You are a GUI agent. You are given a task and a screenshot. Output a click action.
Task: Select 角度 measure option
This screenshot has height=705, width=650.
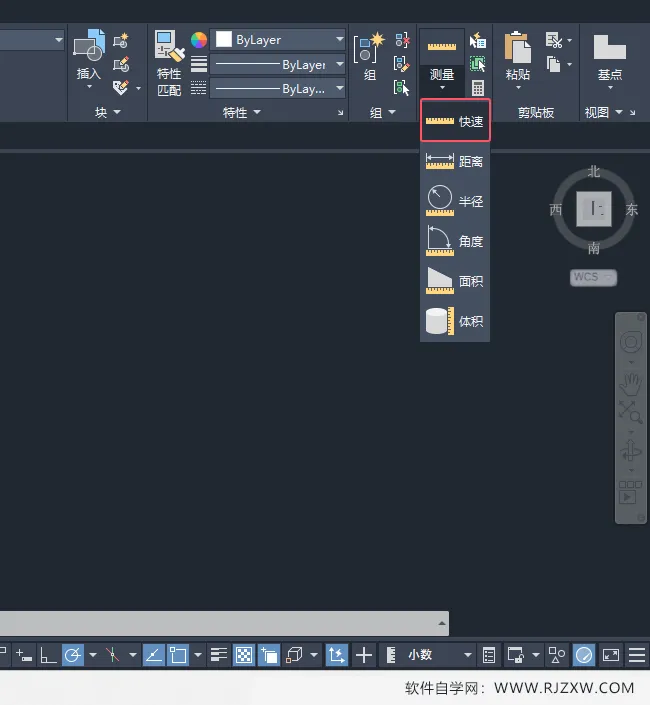tap(455, 241)
